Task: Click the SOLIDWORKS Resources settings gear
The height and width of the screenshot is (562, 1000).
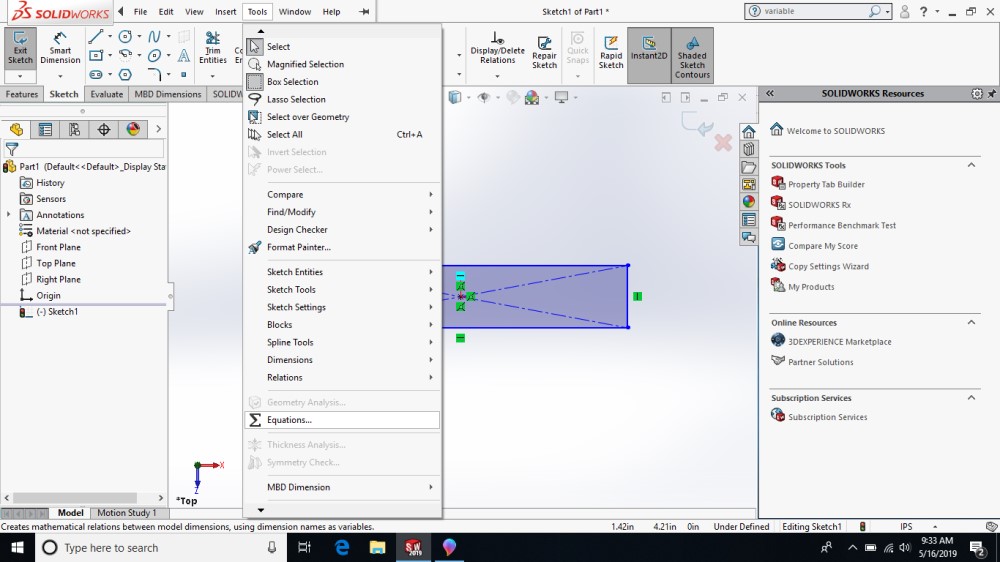Action: pos(976,94)
